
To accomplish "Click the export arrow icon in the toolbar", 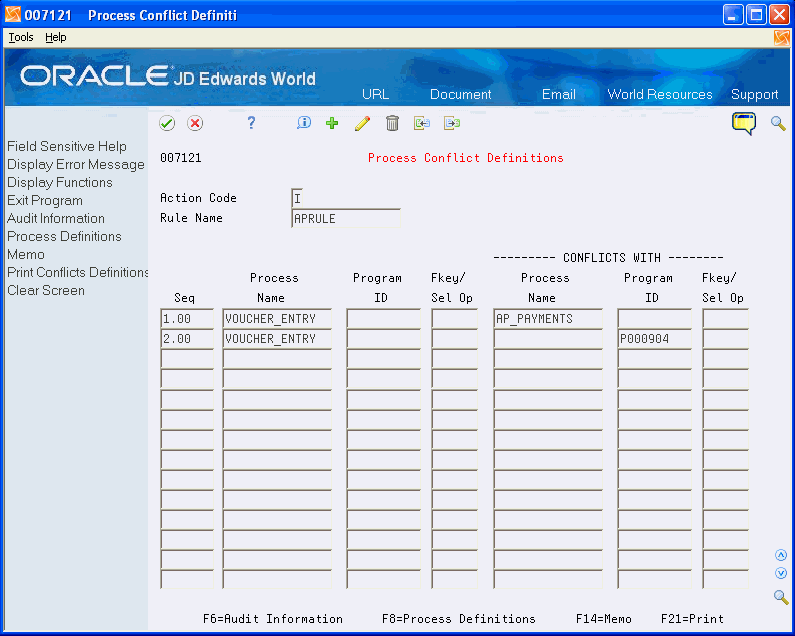I will click(x=452, y=123).
